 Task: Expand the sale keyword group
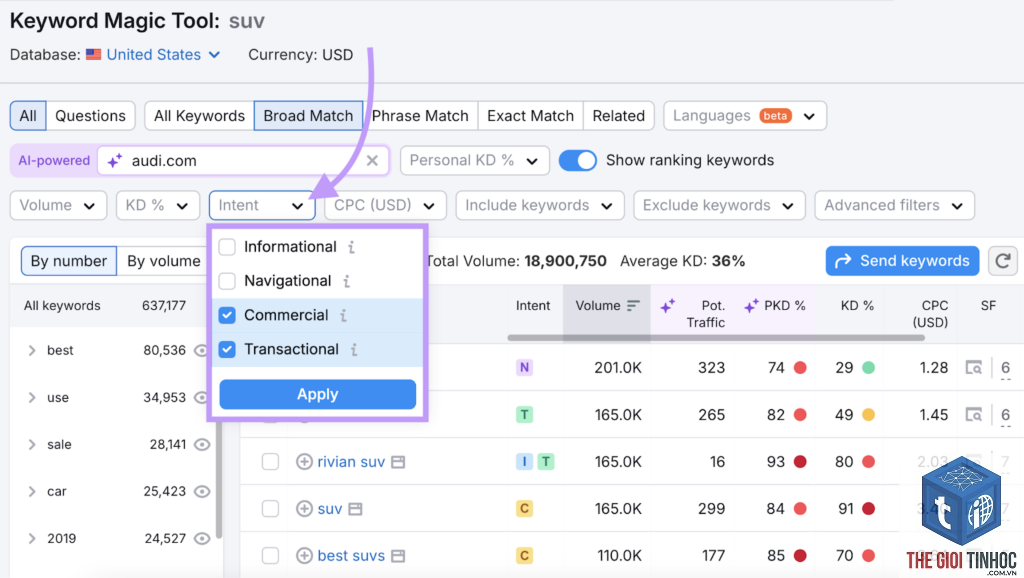pyautogui.click(x=31, y=445)
